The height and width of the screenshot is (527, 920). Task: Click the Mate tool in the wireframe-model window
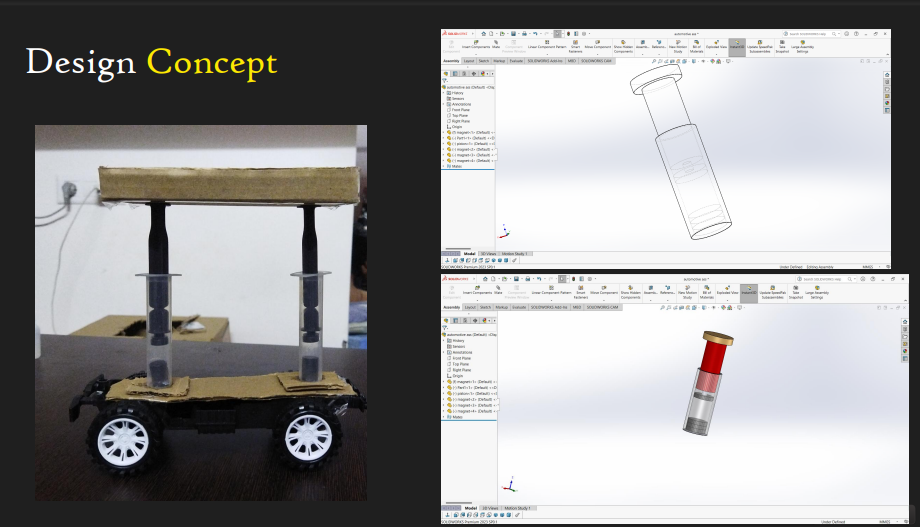click(x=496, y=45)
